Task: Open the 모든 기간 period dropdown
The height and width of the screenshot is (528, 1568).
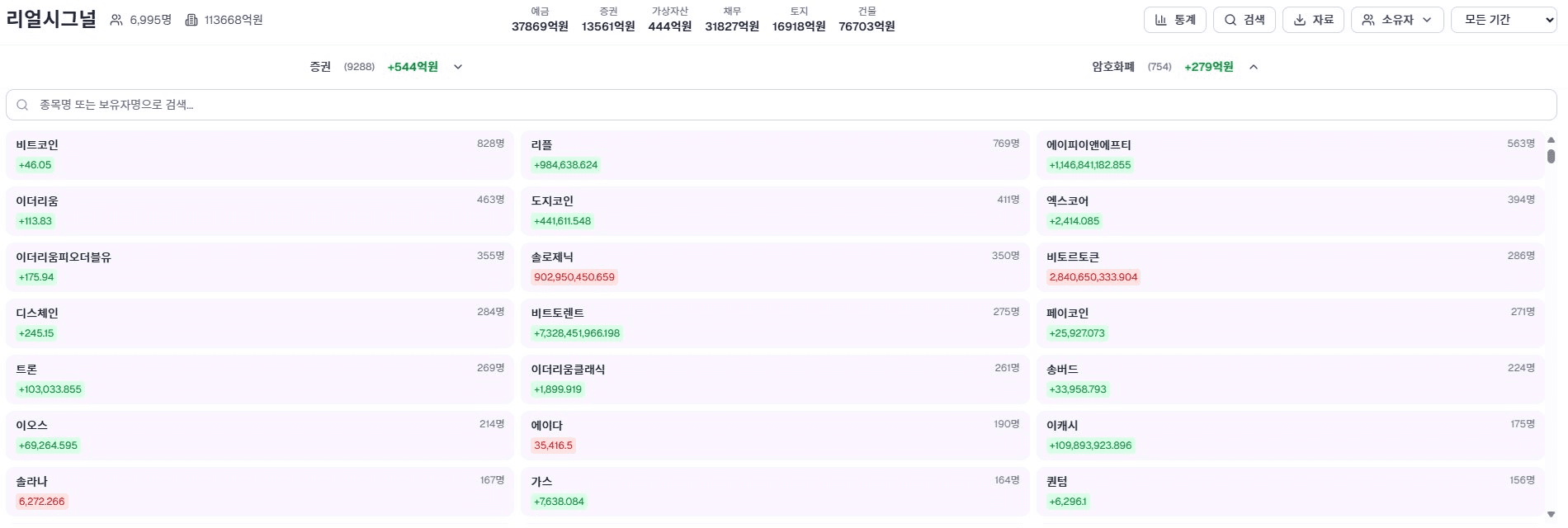Action: tap(1503, 20)
